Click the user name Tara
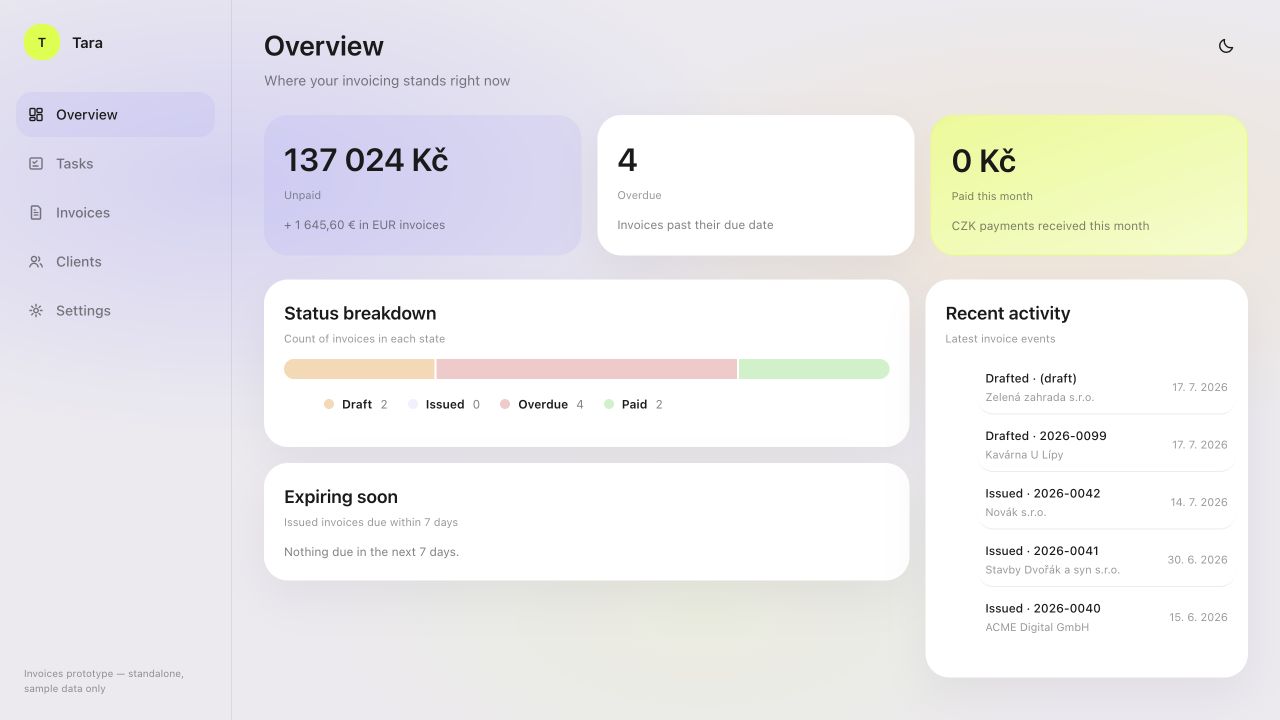1280x720 pixels. pyautogui.click(x=87, y=43)
